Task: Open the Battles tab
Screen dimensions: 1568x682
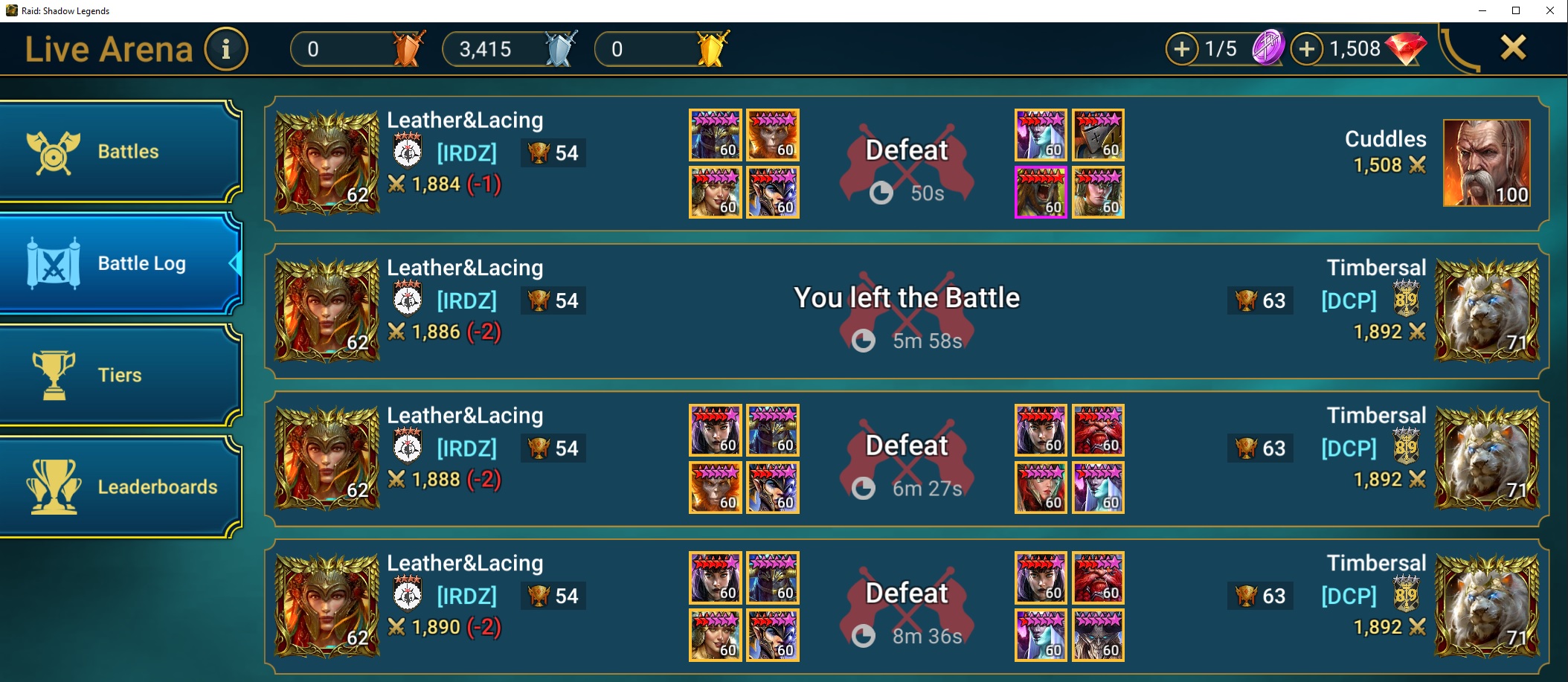Action: (121, 152)
